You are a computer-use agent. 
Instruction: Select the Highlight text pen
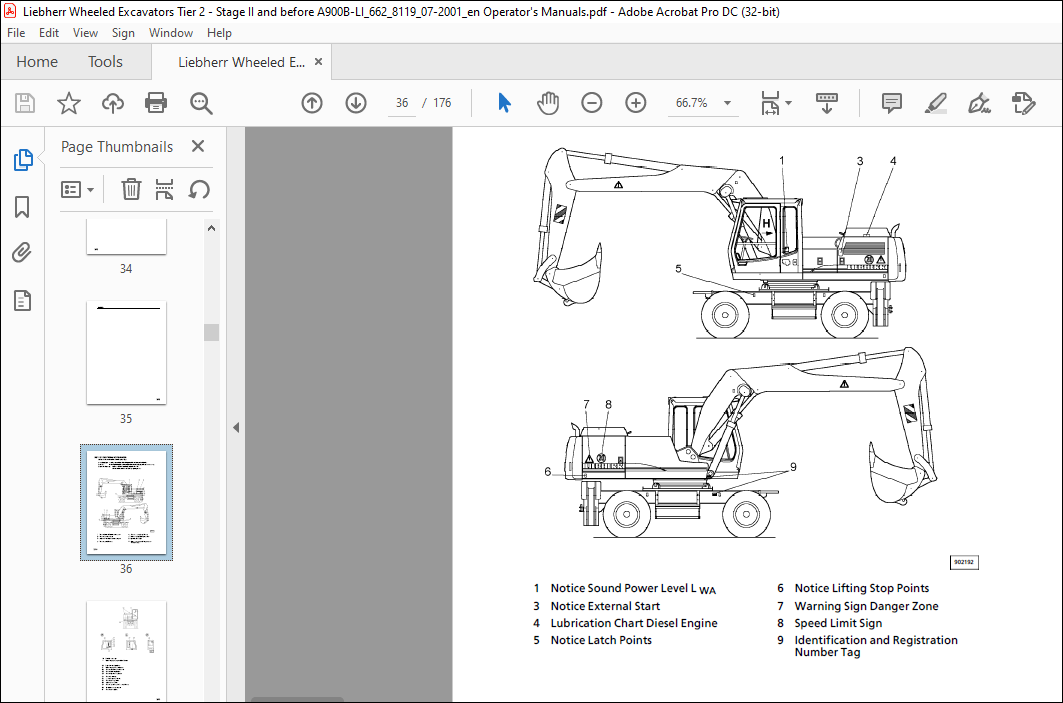point(936,103)
